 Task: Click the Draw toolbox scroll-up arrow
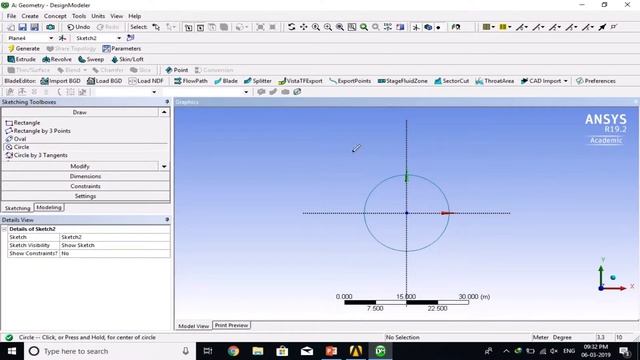tap(164, 112)
